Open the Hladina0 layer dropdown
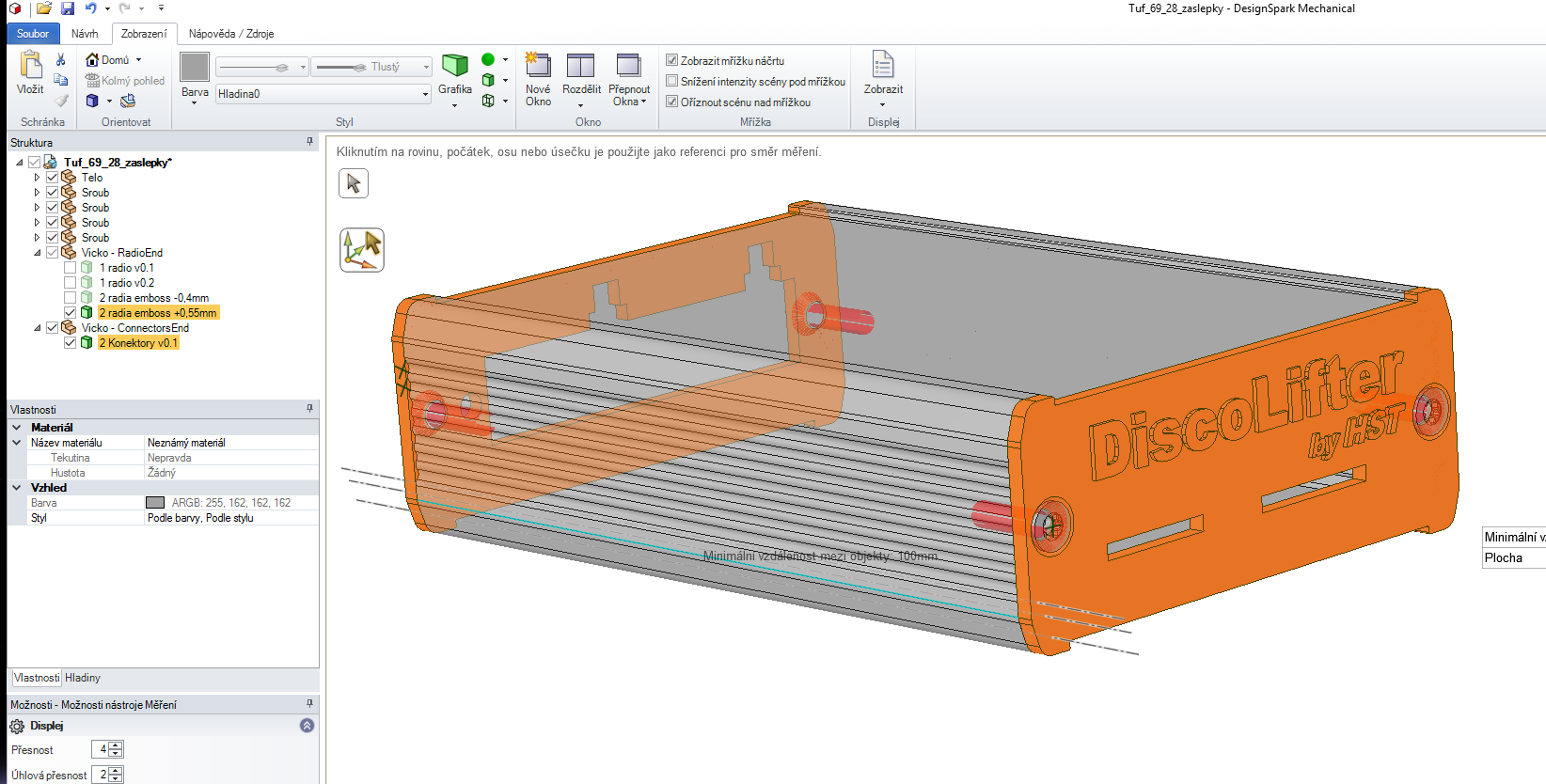 coord(425,94)
